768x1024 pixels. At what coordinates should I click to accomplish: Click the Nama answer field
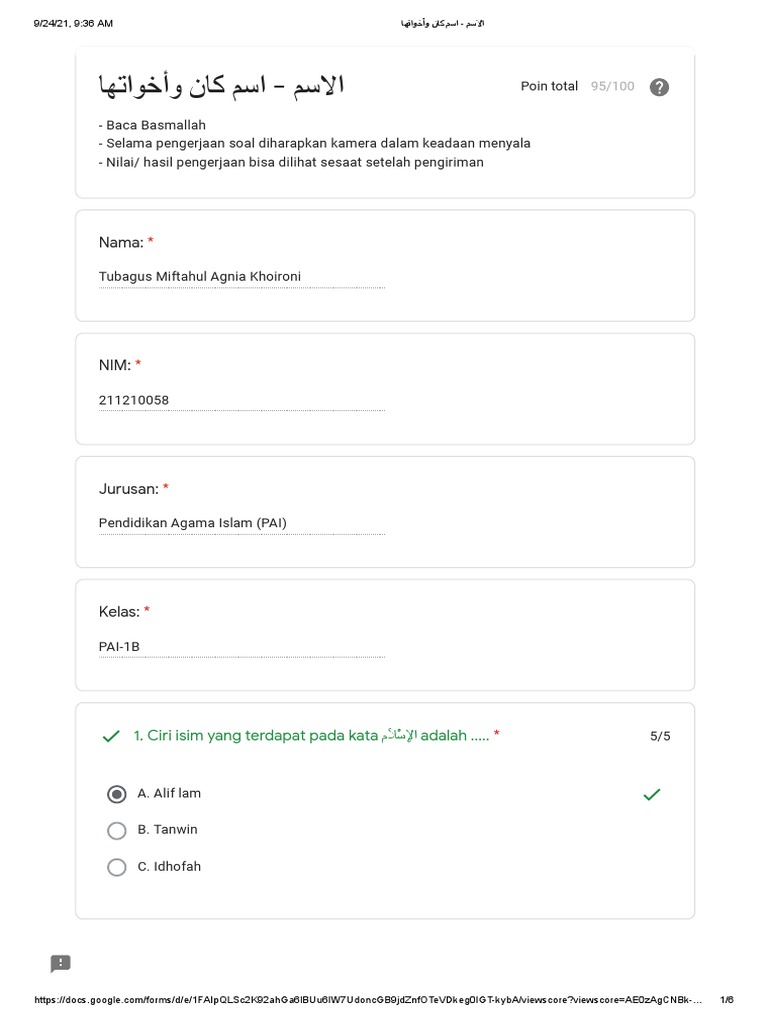[x=241, y=277]
